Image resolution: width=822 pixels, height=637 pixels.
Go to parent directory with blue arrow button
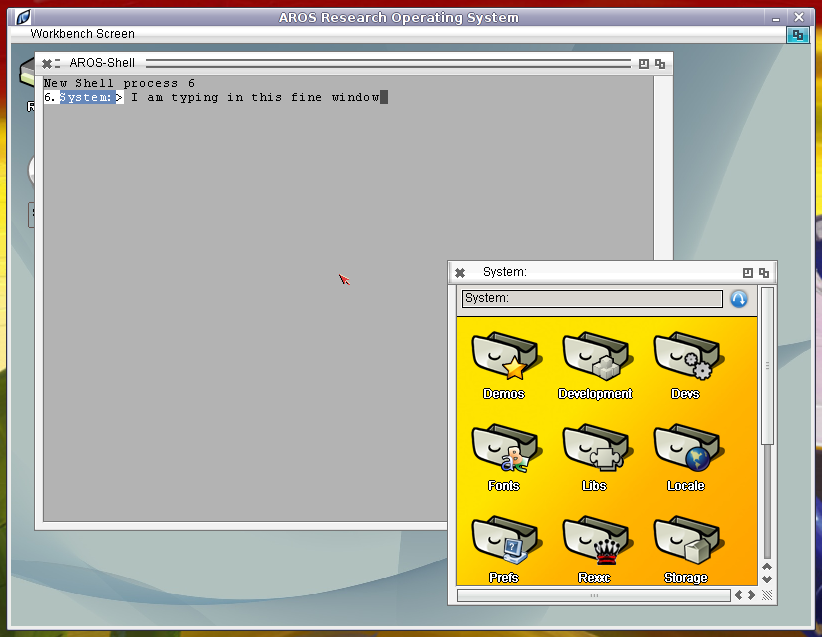point(739,299)
